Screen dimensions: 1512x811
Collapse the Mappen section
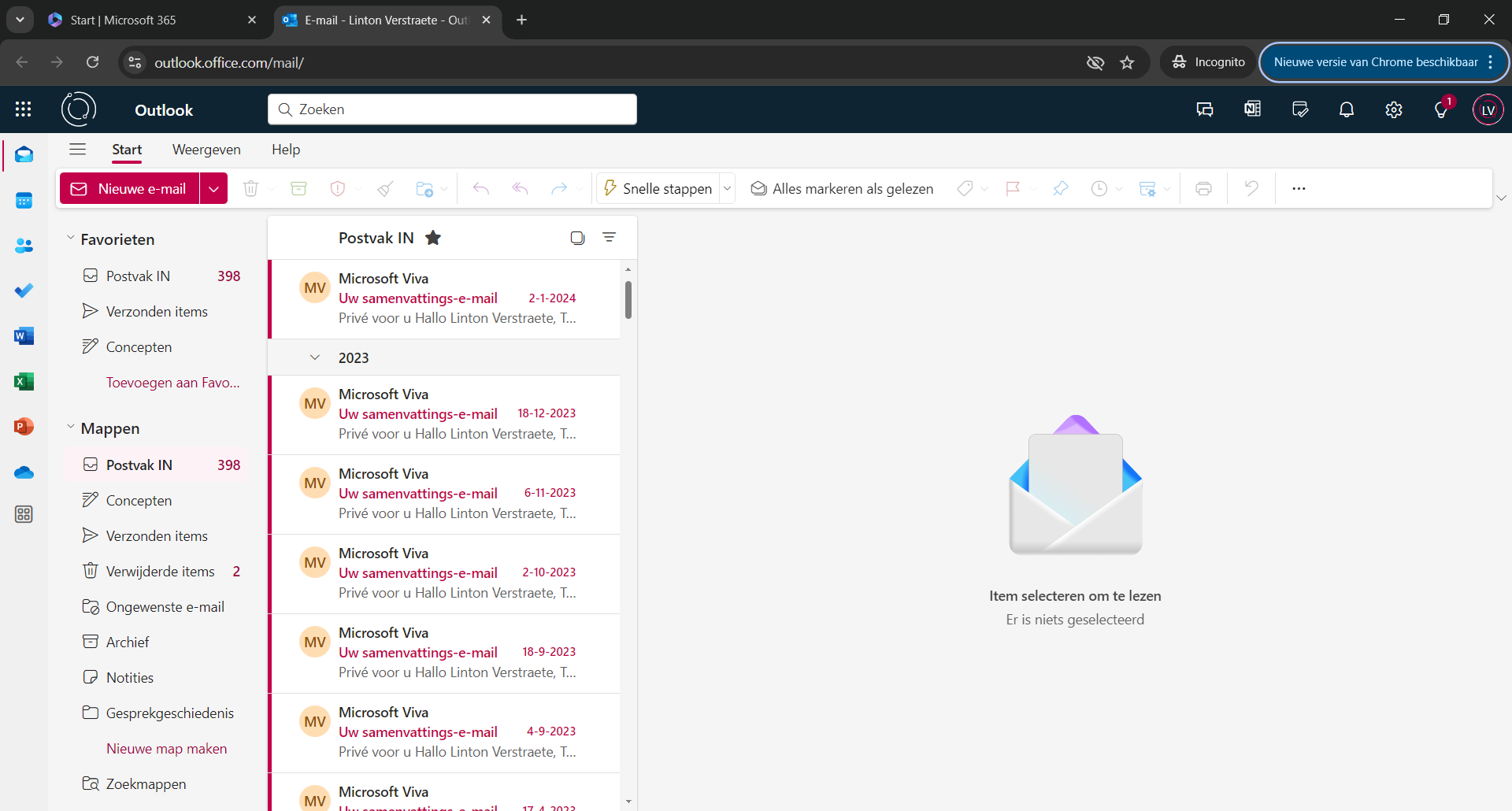(x=70, y=427)
